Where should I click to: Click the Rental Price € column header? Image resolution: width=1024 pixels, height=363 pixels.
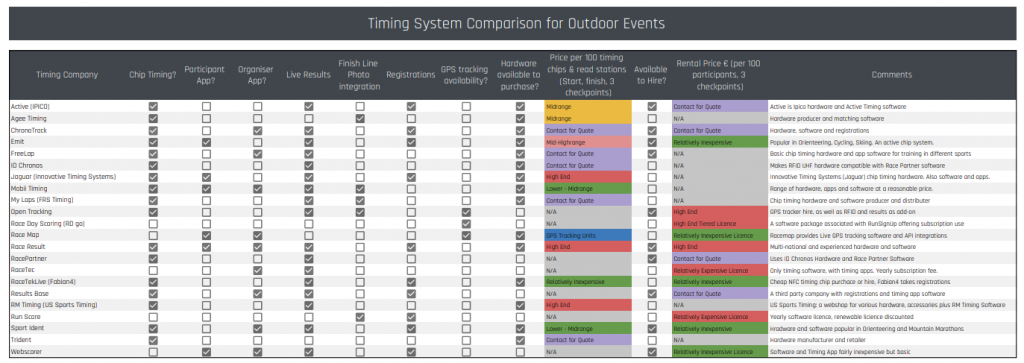(718, 74)
